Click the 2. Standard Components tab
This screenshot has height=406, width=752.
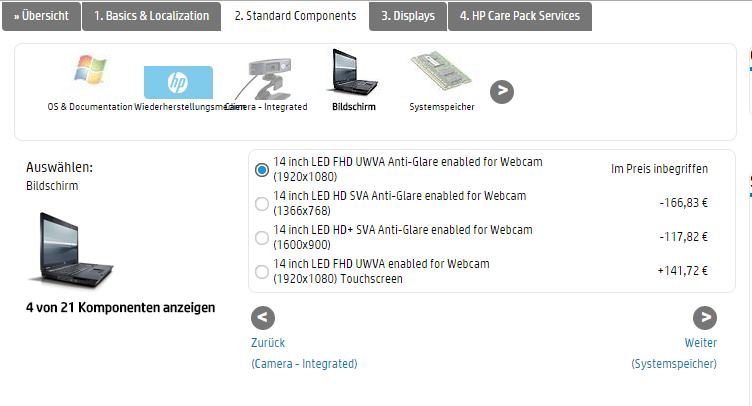pyautogui.click(x=295, y=16)
